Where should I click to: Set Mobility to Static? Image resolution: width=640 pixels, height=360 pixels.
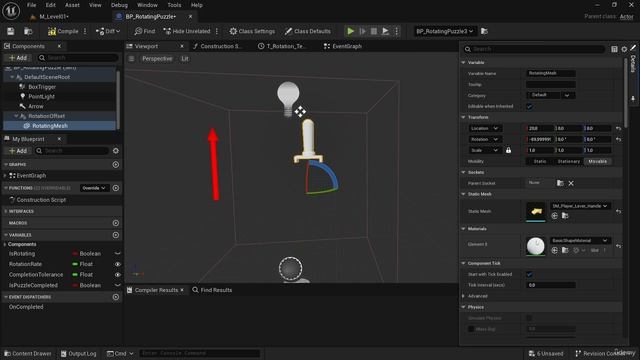point(540,162)
